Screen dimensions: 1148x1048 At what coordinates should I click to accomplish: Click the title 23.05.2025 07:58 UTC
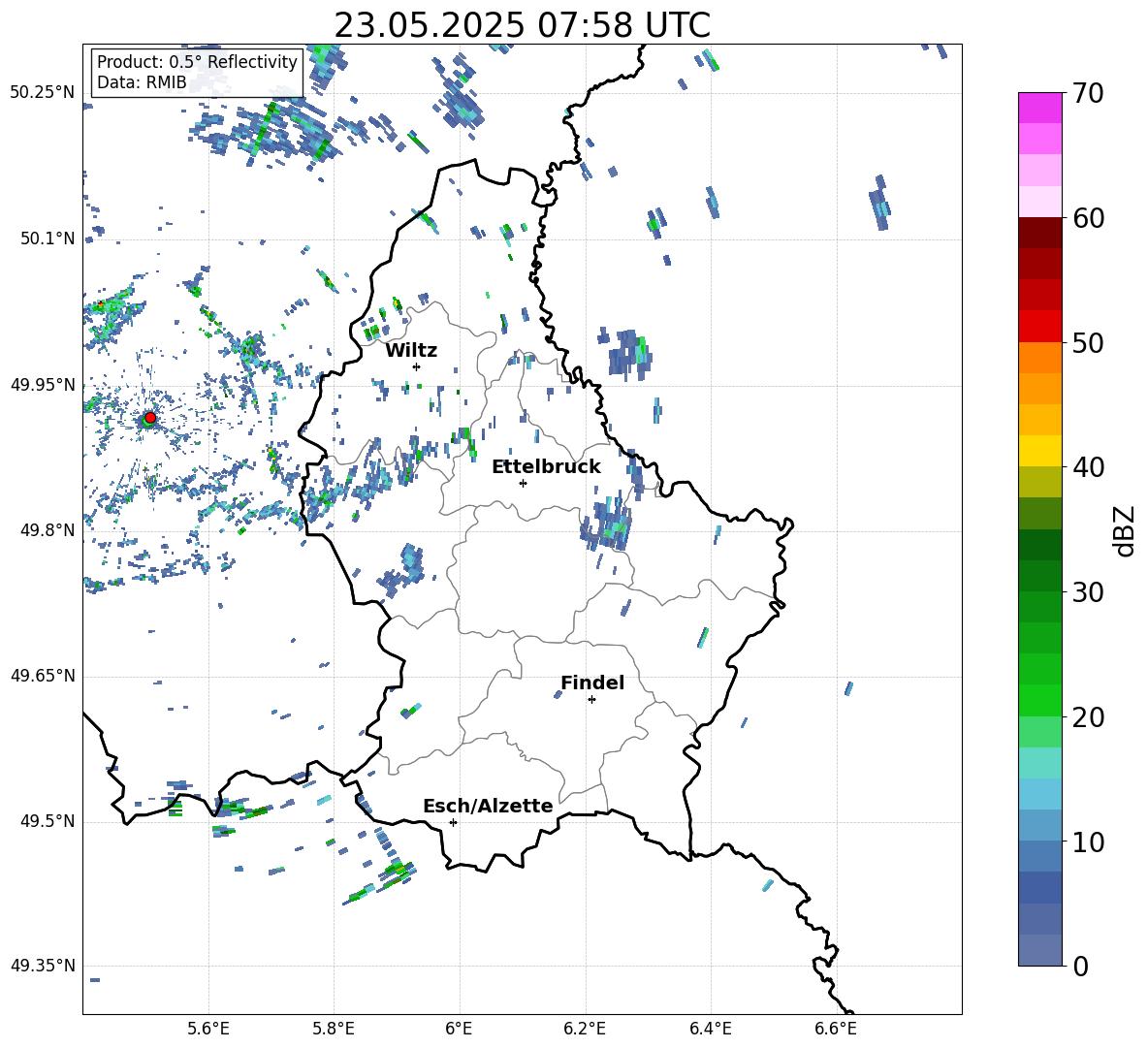[522, 25]
